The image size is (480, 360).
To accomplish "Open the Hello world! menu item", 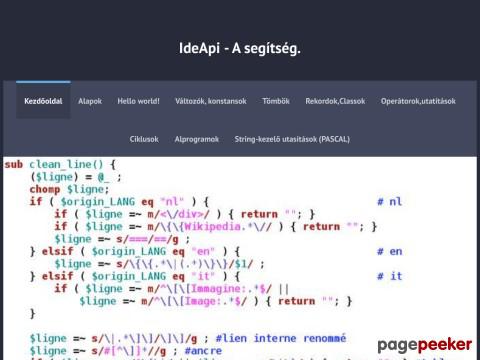I will coord(138,101).
